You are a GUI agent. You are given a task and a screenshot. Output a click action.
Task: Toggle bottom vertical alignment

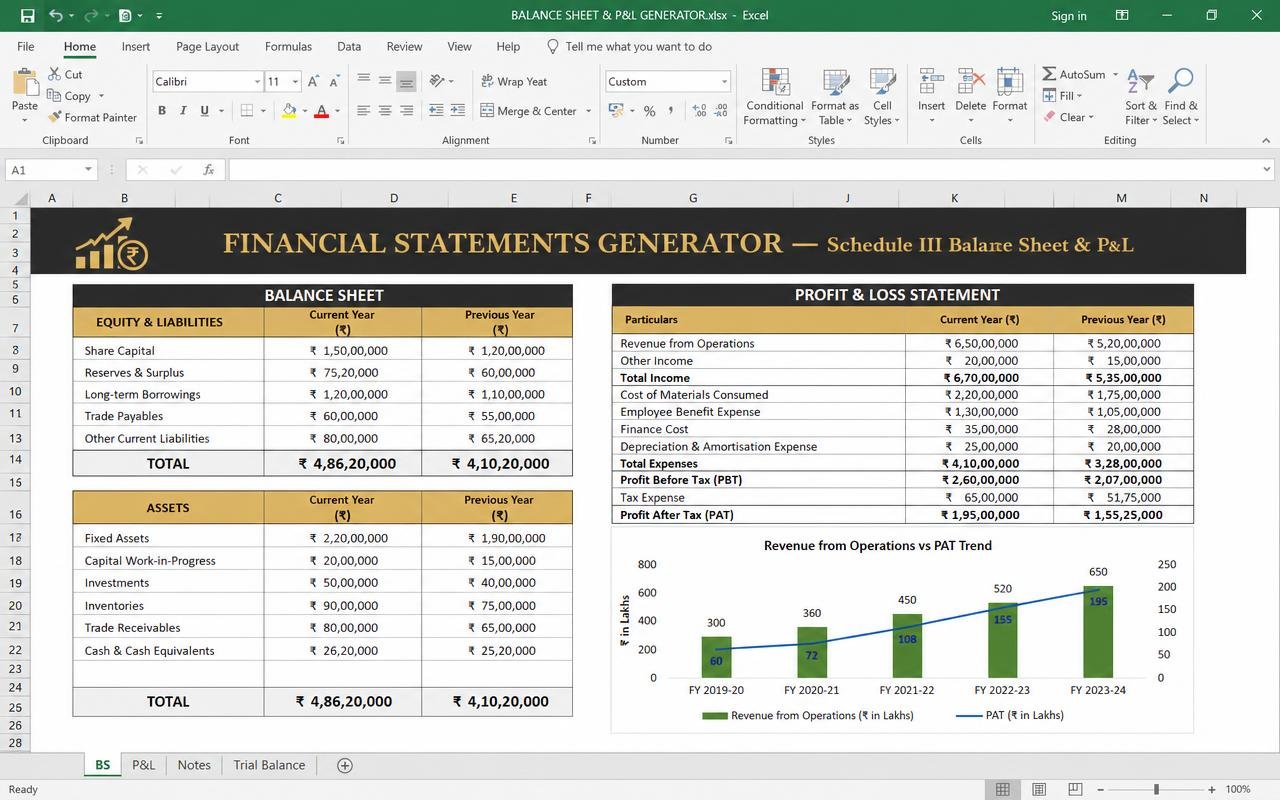407,81
